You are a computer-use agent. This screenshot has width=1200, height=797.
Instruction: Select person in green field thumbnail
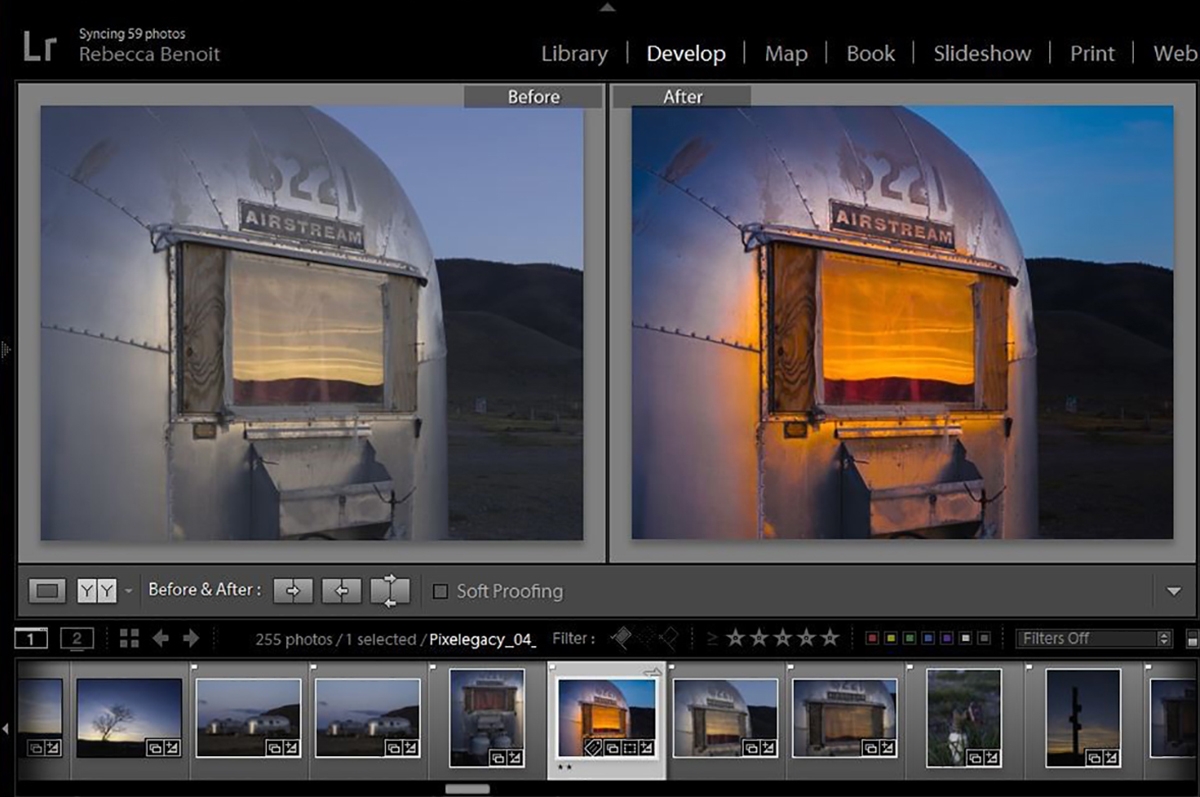click(964, 718)
